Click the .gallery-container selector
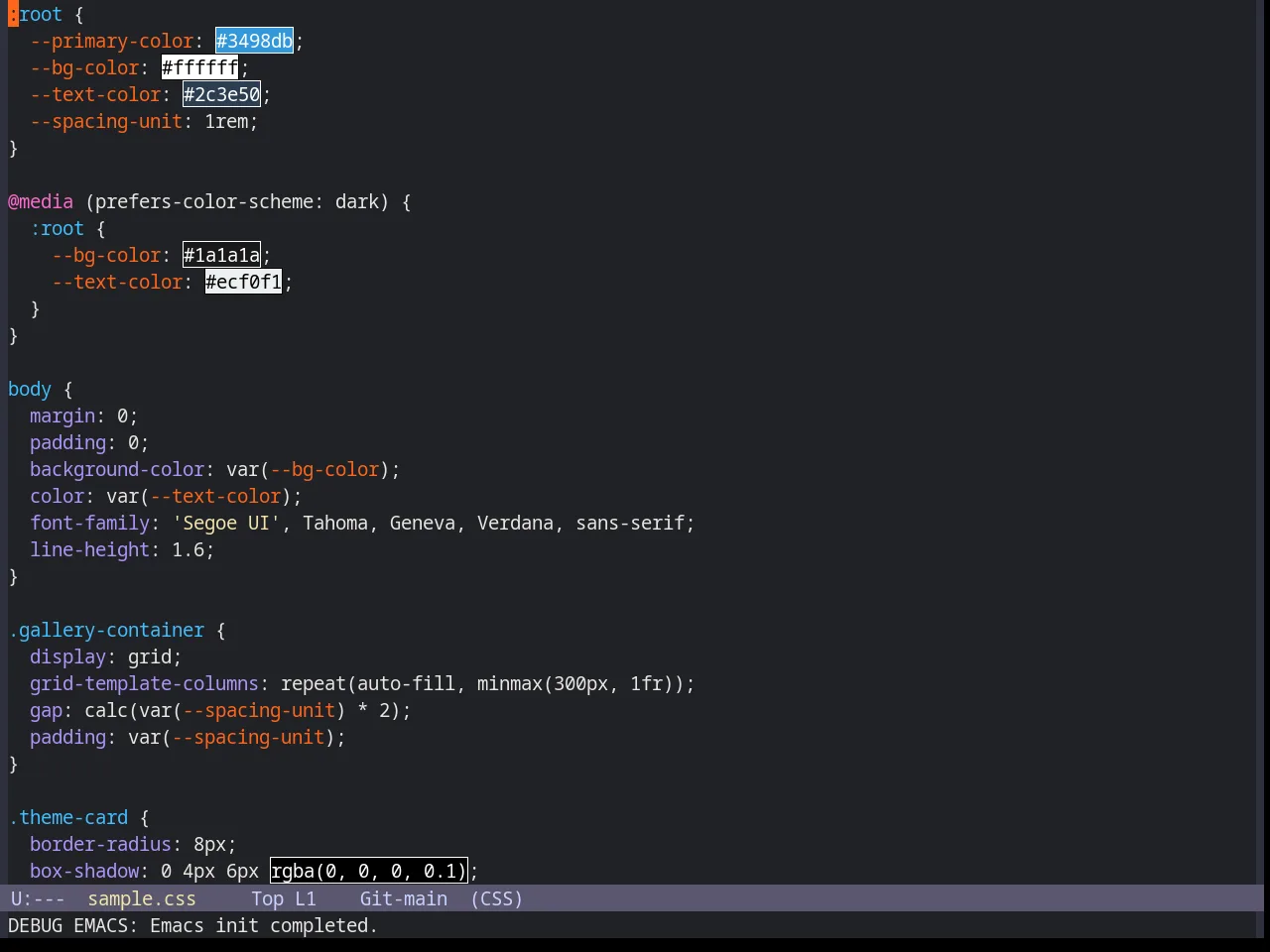Image resolution: width=1270 pixels, height=952 pixels. (106, 630)
